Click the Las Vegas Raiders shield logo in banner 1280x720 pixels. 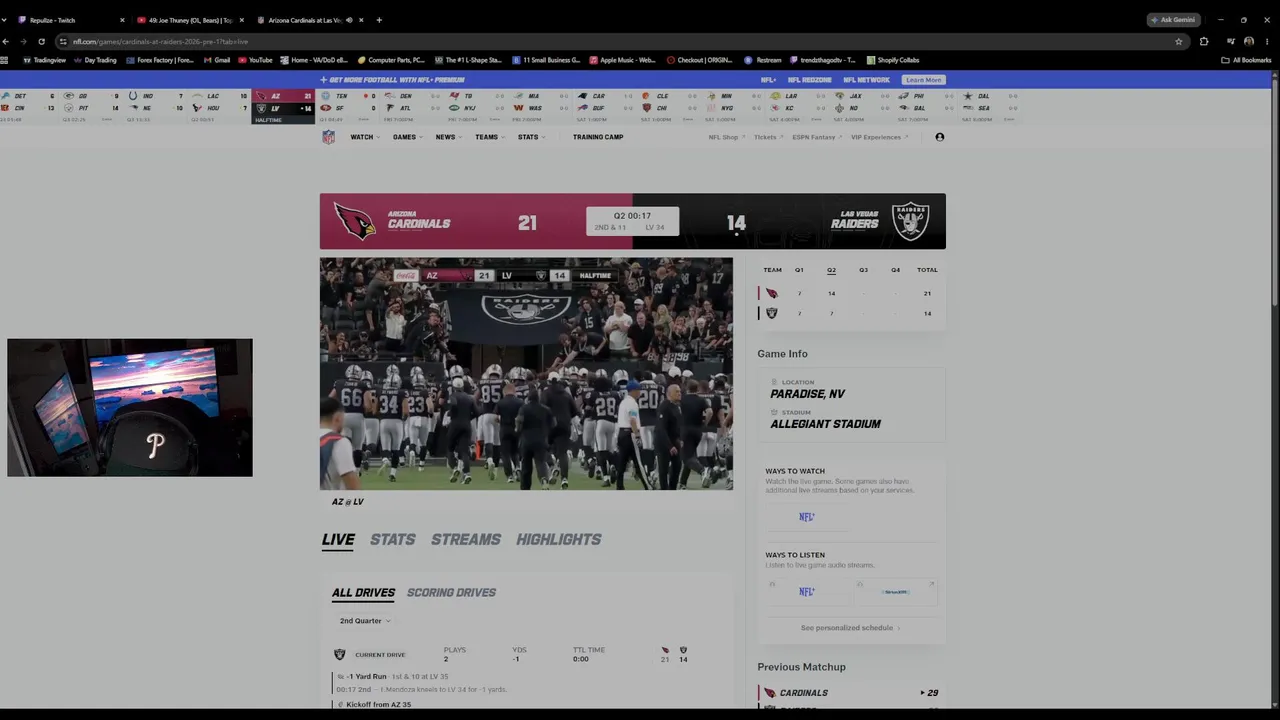(x=910, y=222)
